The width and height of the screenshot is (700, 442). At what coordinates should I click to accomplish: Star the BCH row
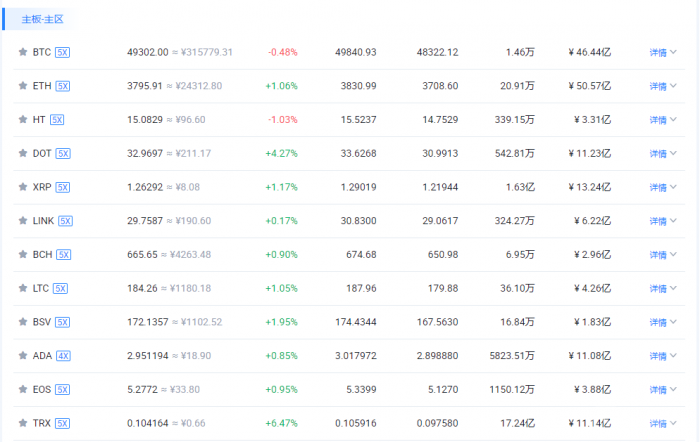[23, 254]
